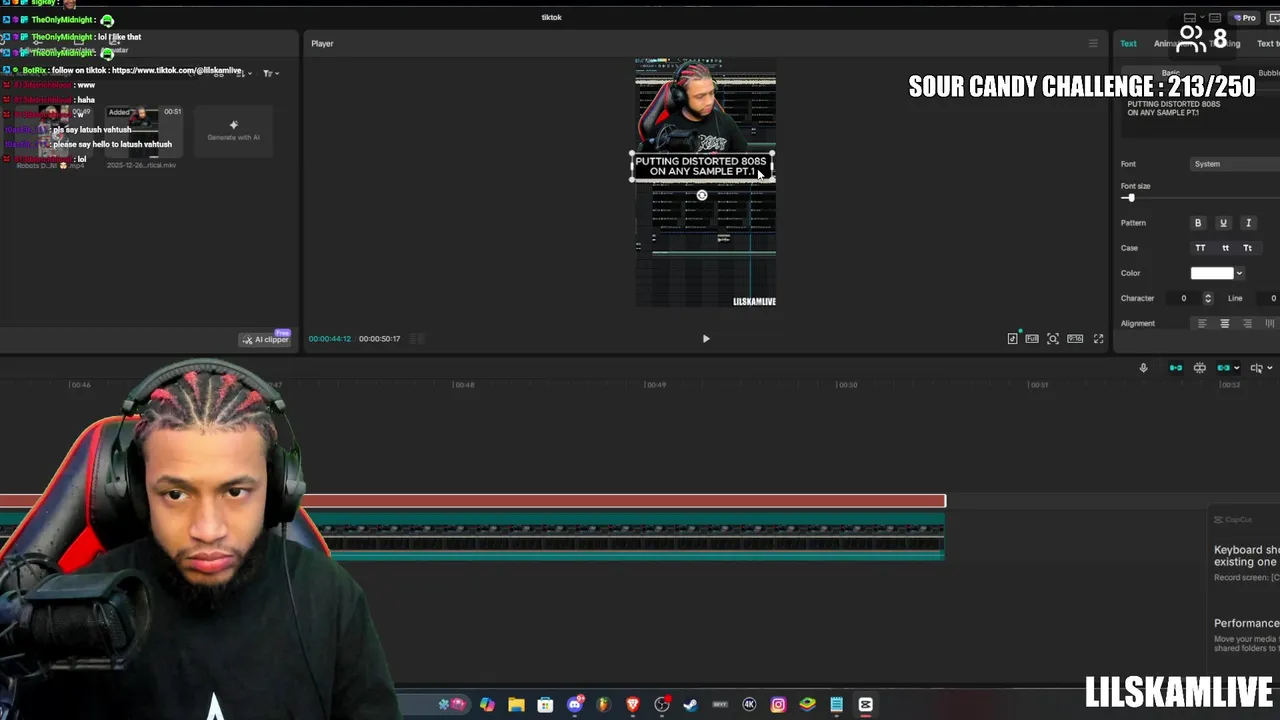Open the Font dropdown showing System
The height and width of the screenshot is (720, 1280).
pyautogui.click(x=1235, y=164)
